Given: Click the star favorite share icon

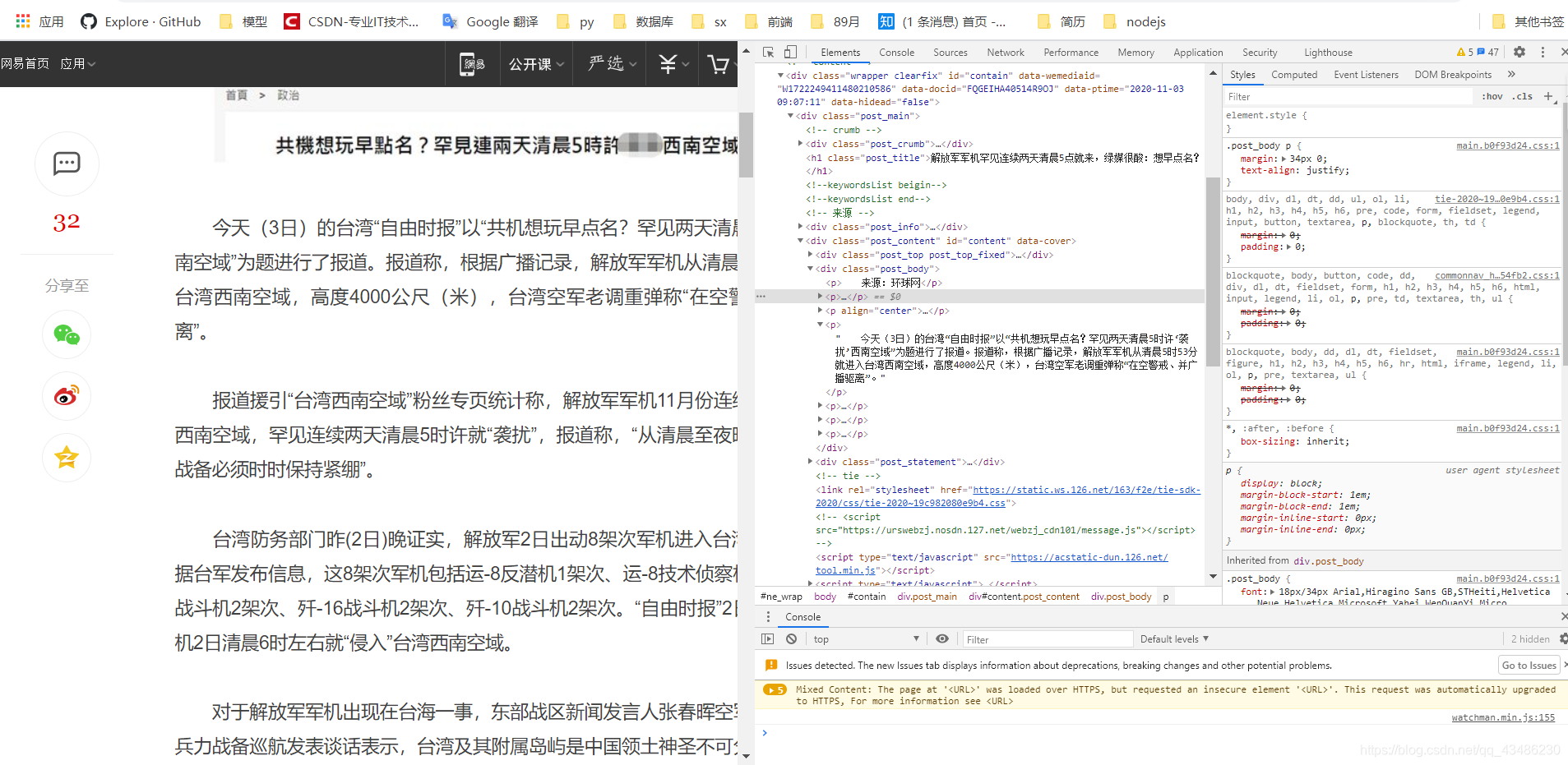Looking at the screenshot, I should [x=67, y=457].
